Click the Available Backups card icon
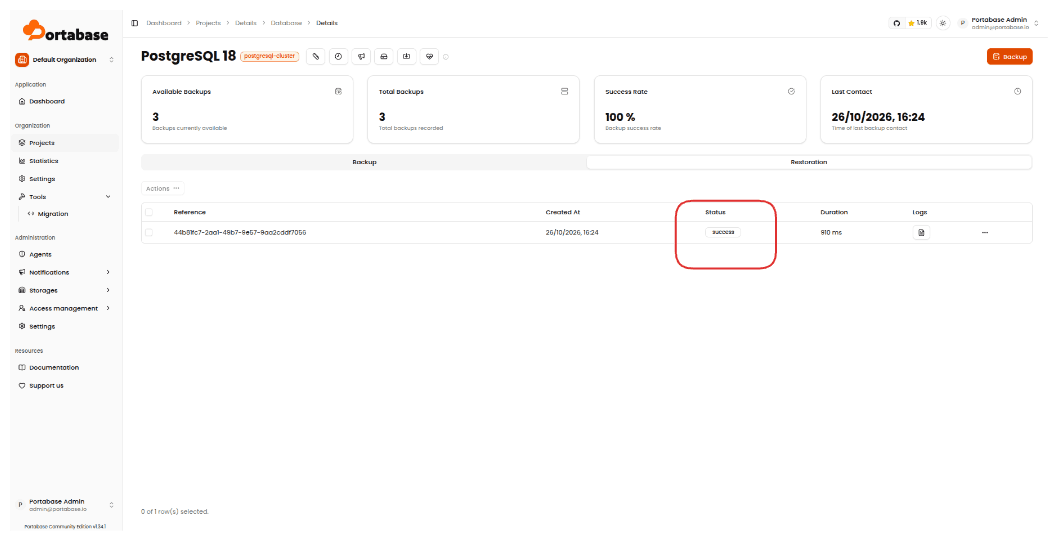This screenshot has height=540, width=1057. click(x=338, y=92)
